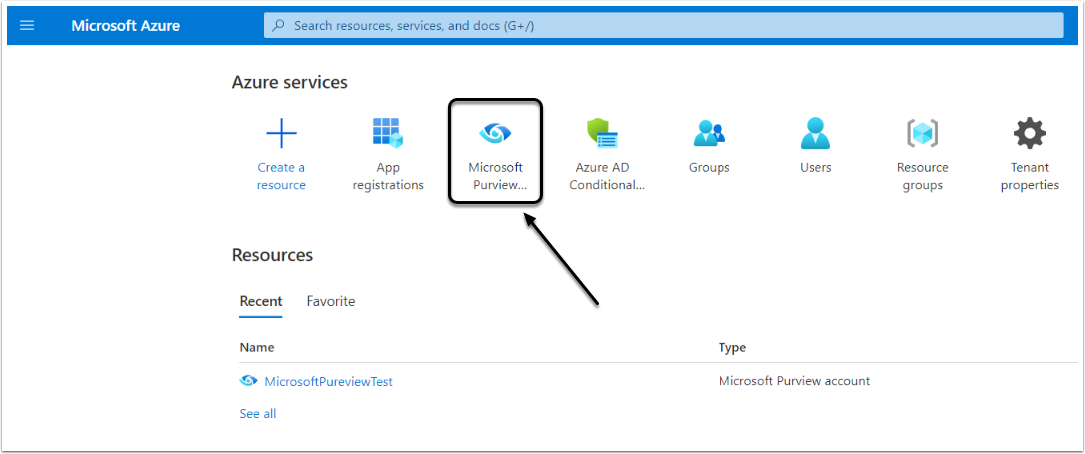
Task: Switch to the Recent tab
Action: [261, 301]
